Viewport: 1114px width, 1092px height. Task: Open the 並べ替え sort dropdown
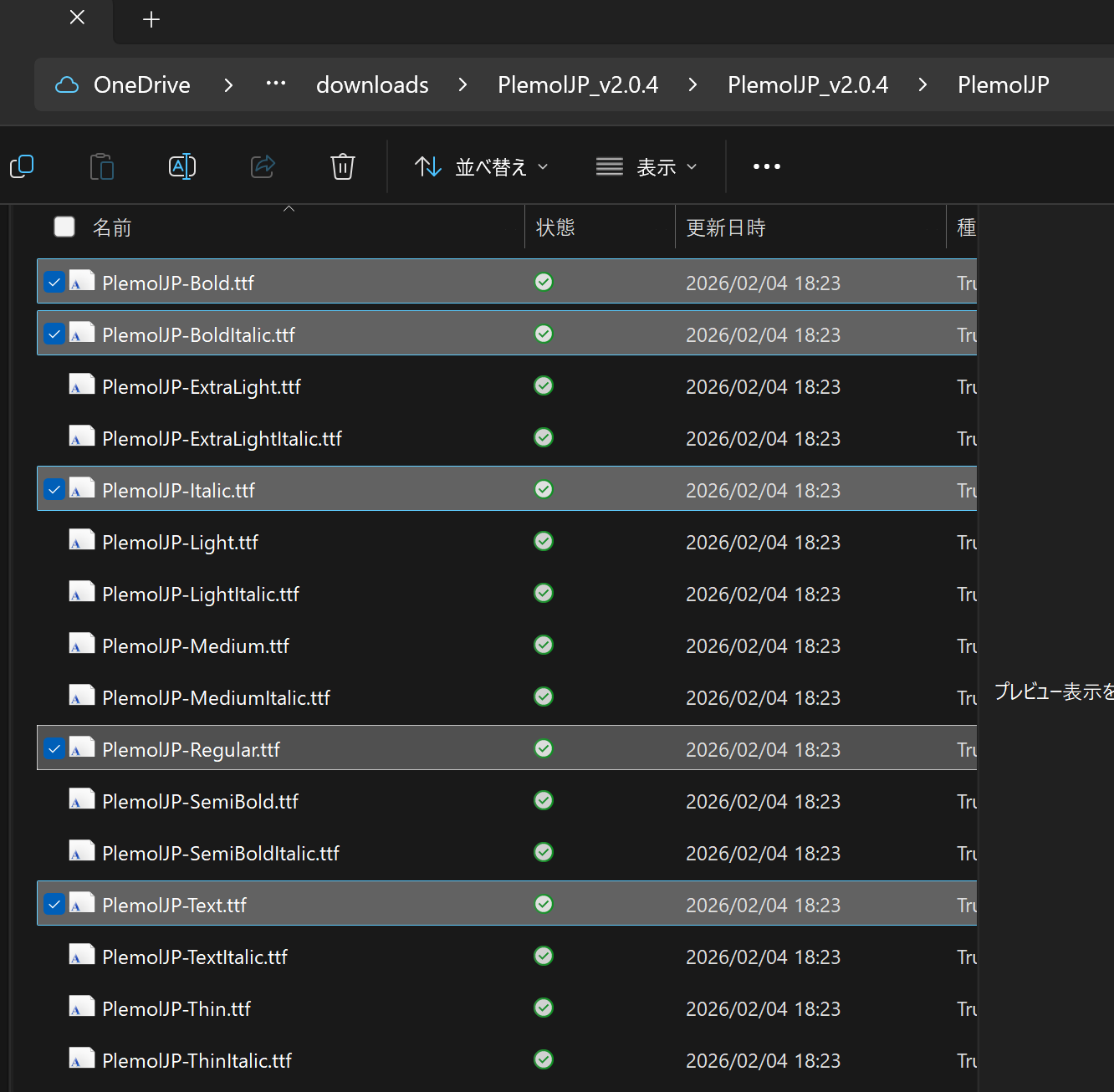point(483,166)
